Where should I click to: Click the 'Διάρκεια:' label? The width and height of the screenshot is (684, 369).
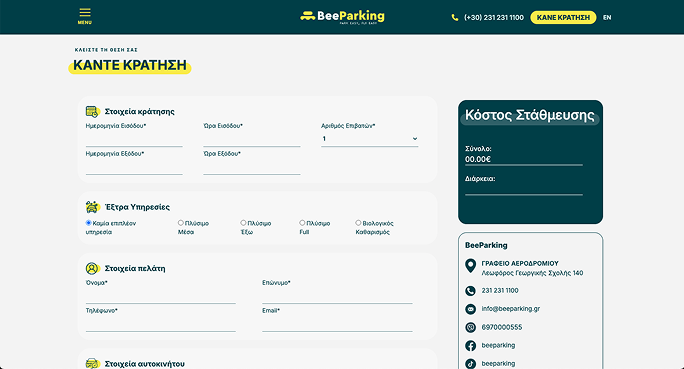click(480, 178)
